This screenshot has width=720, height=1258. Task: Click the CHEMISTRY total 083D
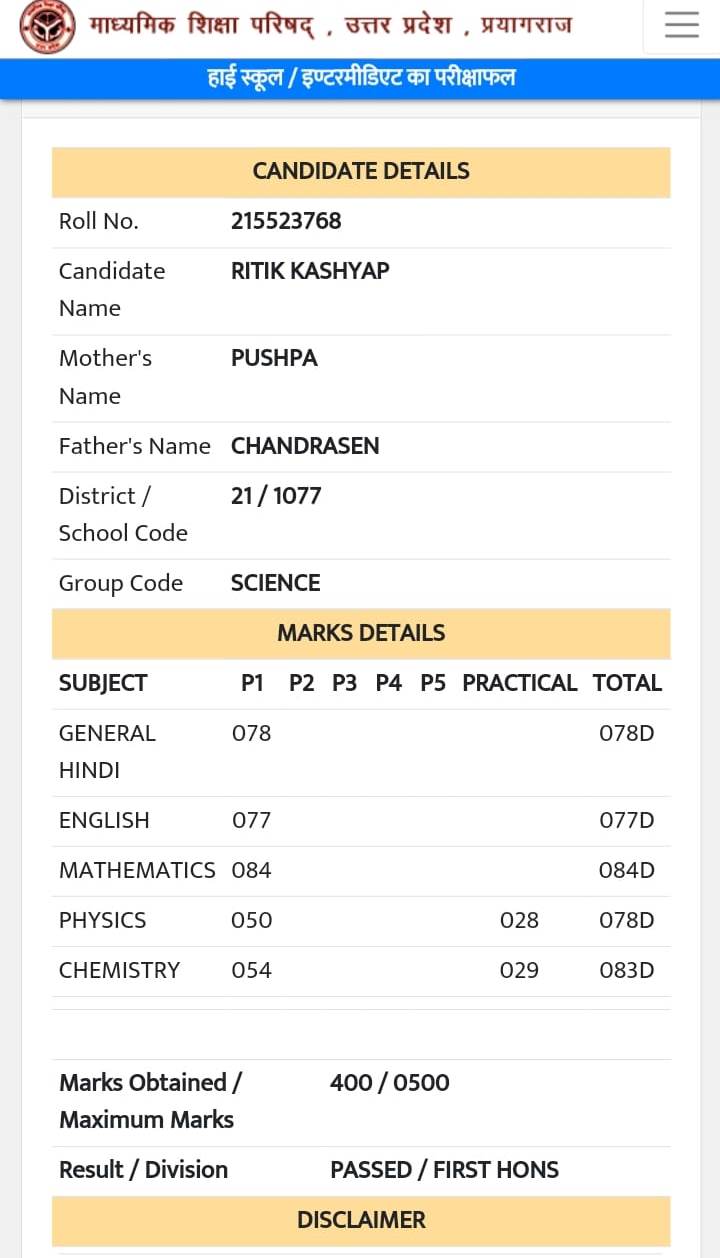[627, 971]
